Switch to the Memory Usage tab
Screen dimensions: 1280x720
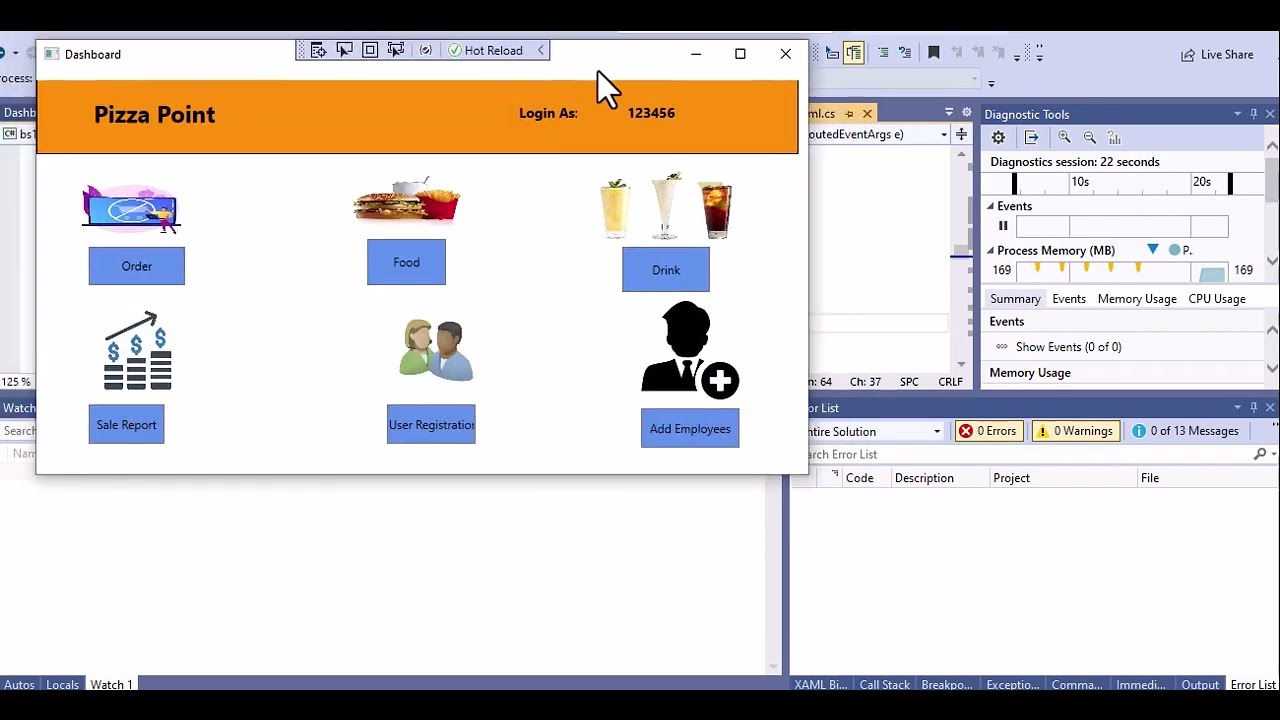[x=1137, y=299]
